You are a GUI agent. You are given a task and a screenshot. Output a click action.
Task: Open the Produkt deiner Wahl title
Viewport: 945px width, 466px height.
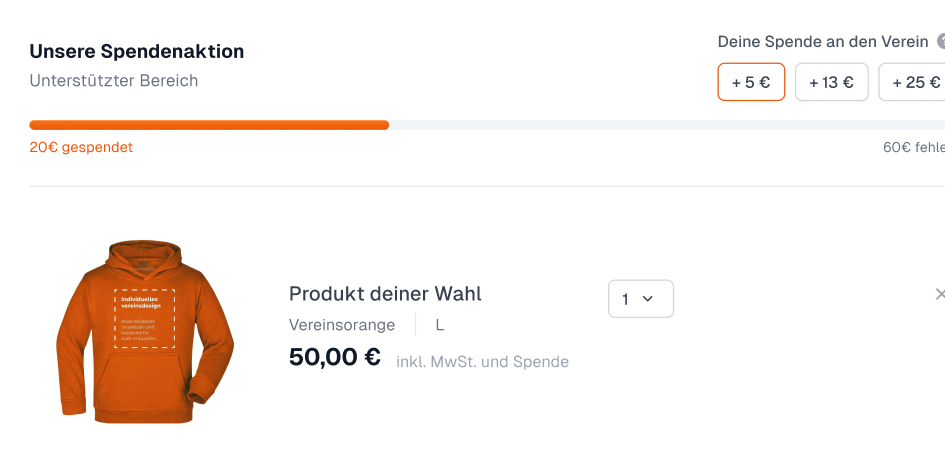click(x=385, y=294)
